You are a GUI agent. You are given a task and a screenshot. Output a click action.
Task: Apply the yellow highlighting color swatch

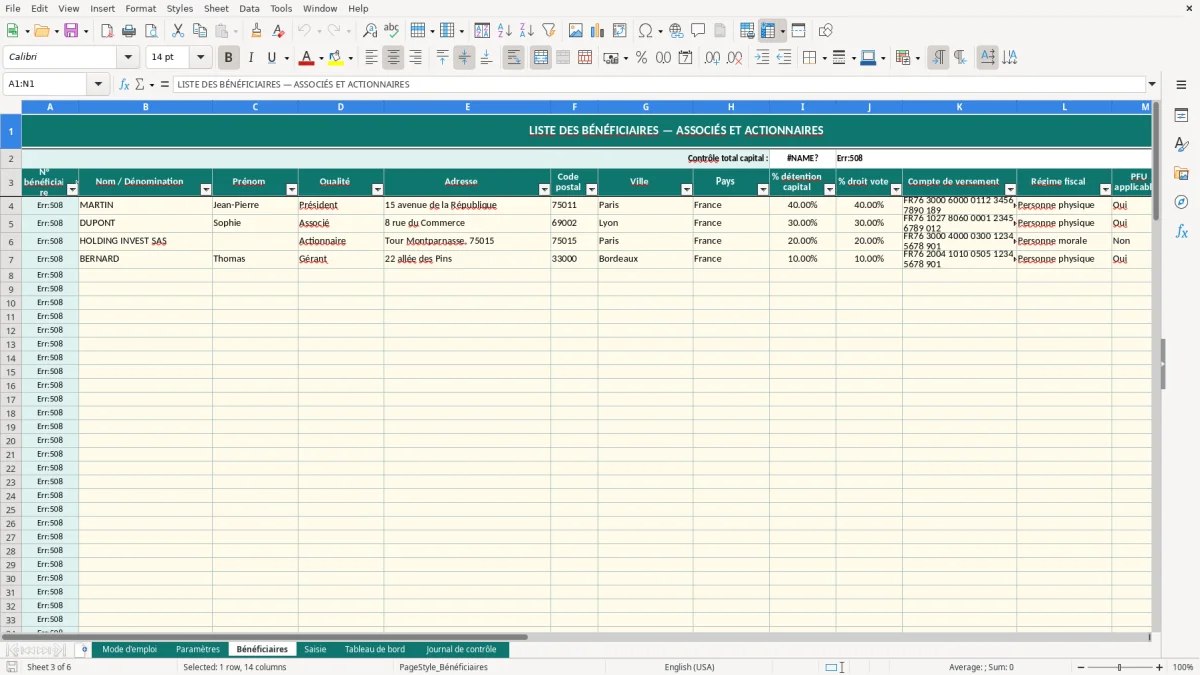(336, 58)
